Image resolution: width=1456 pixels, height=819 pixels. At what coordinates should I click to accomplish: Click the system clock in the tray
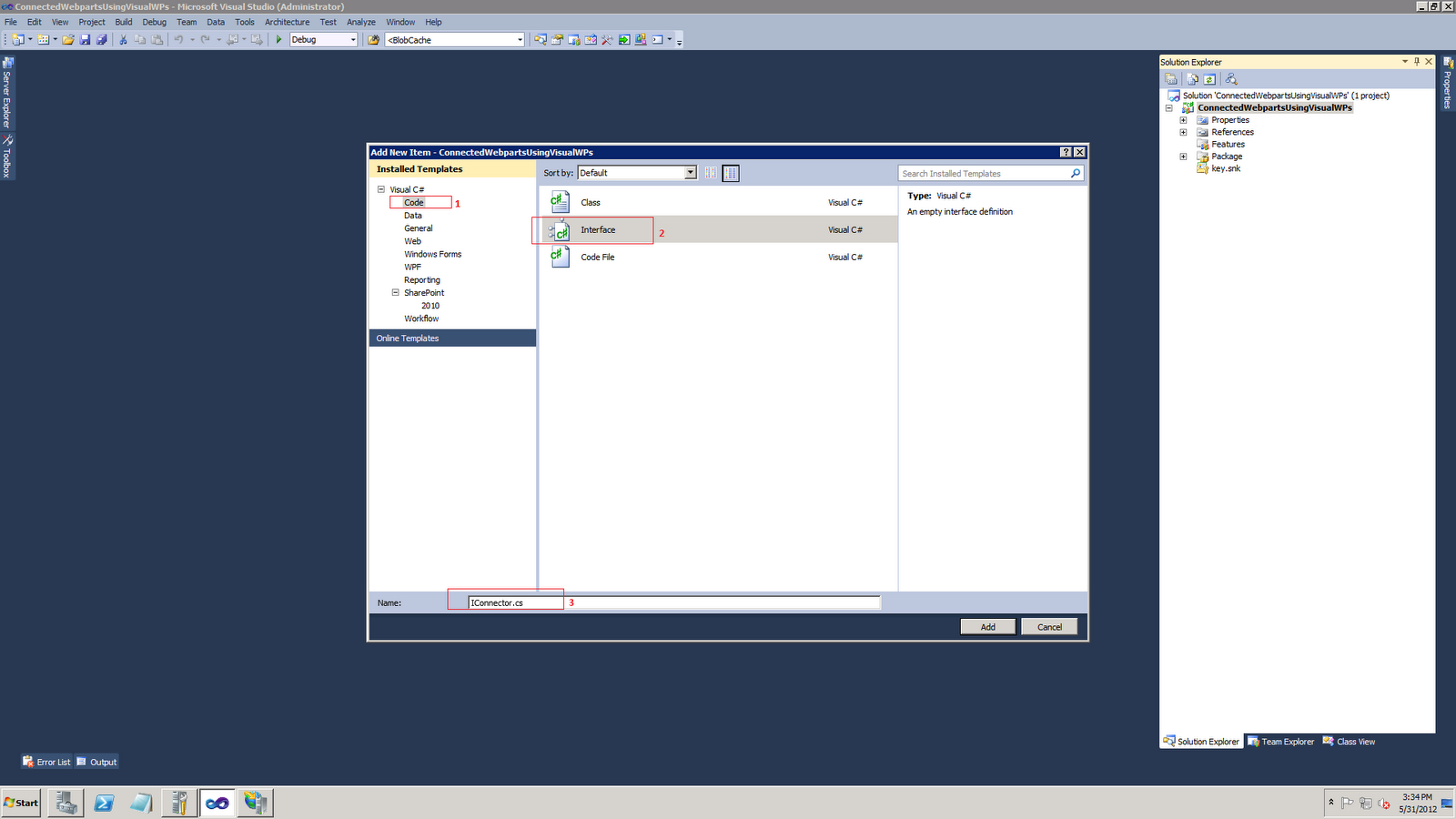(1417, 803)
